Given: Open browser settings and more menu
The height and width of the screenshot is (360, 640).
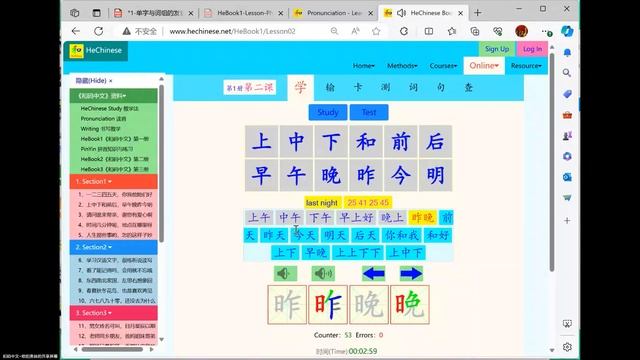Looking at the screenshot, I should pyautogui.click(x=546, y=31).
